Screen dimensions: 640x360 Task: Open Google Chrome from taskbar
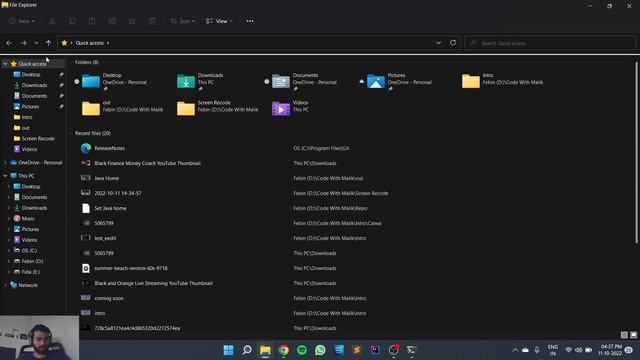[283, 350]
